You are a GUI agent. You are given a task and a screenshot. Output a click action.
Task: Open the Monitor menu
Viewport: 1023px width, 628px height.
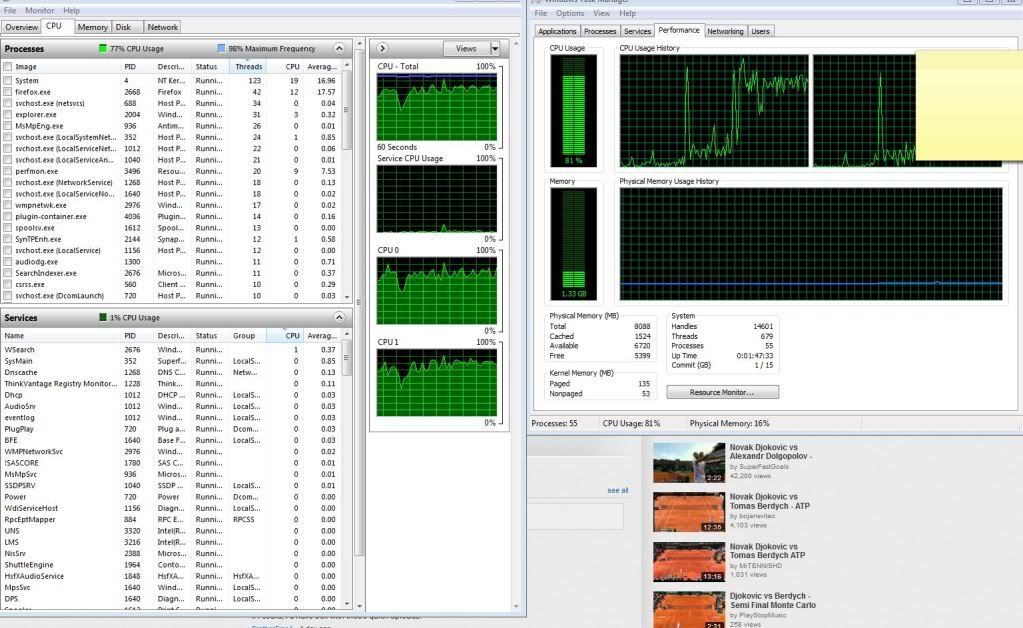click(40, 10)
